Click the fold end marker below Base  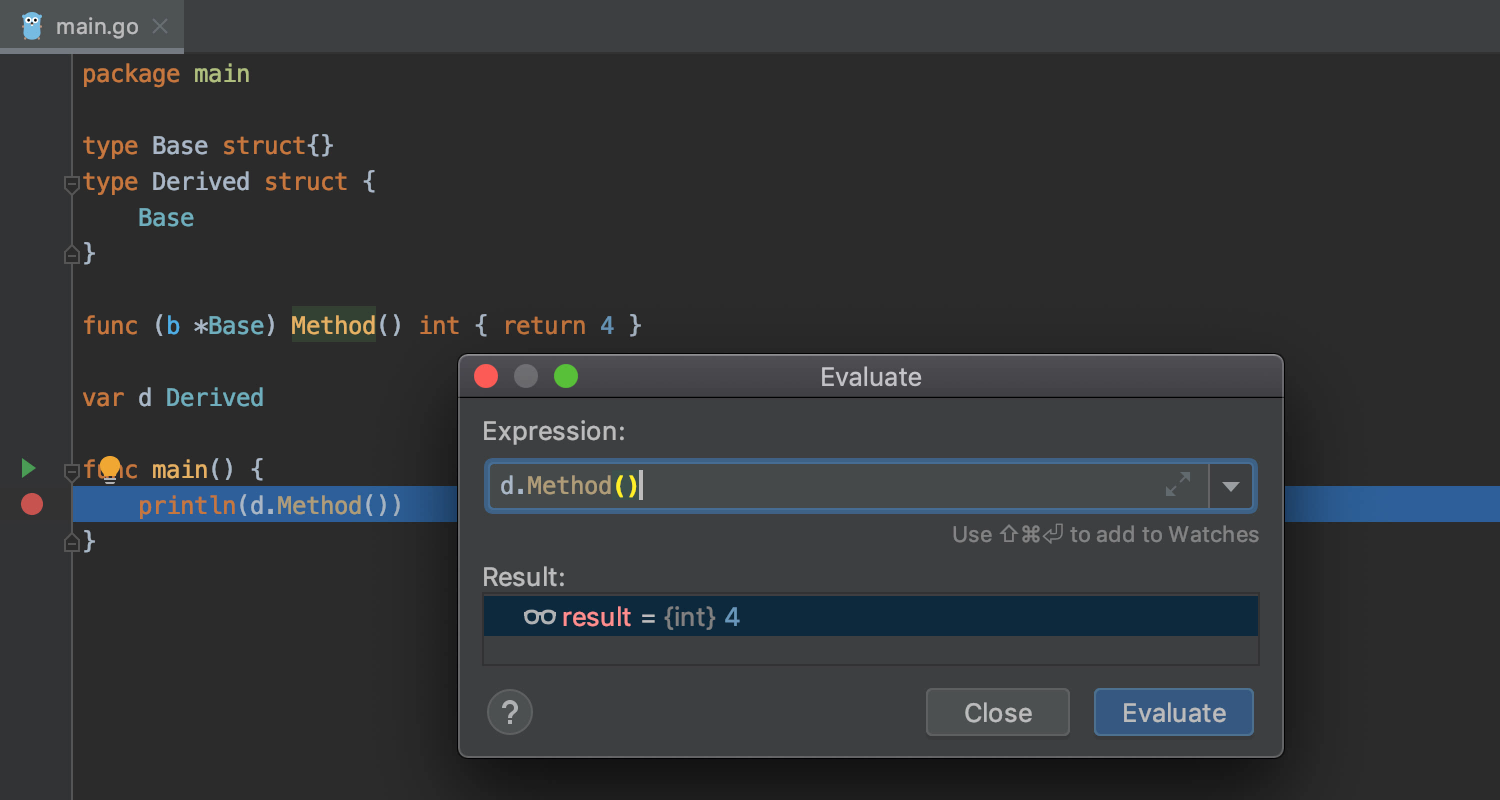(71, 255)
